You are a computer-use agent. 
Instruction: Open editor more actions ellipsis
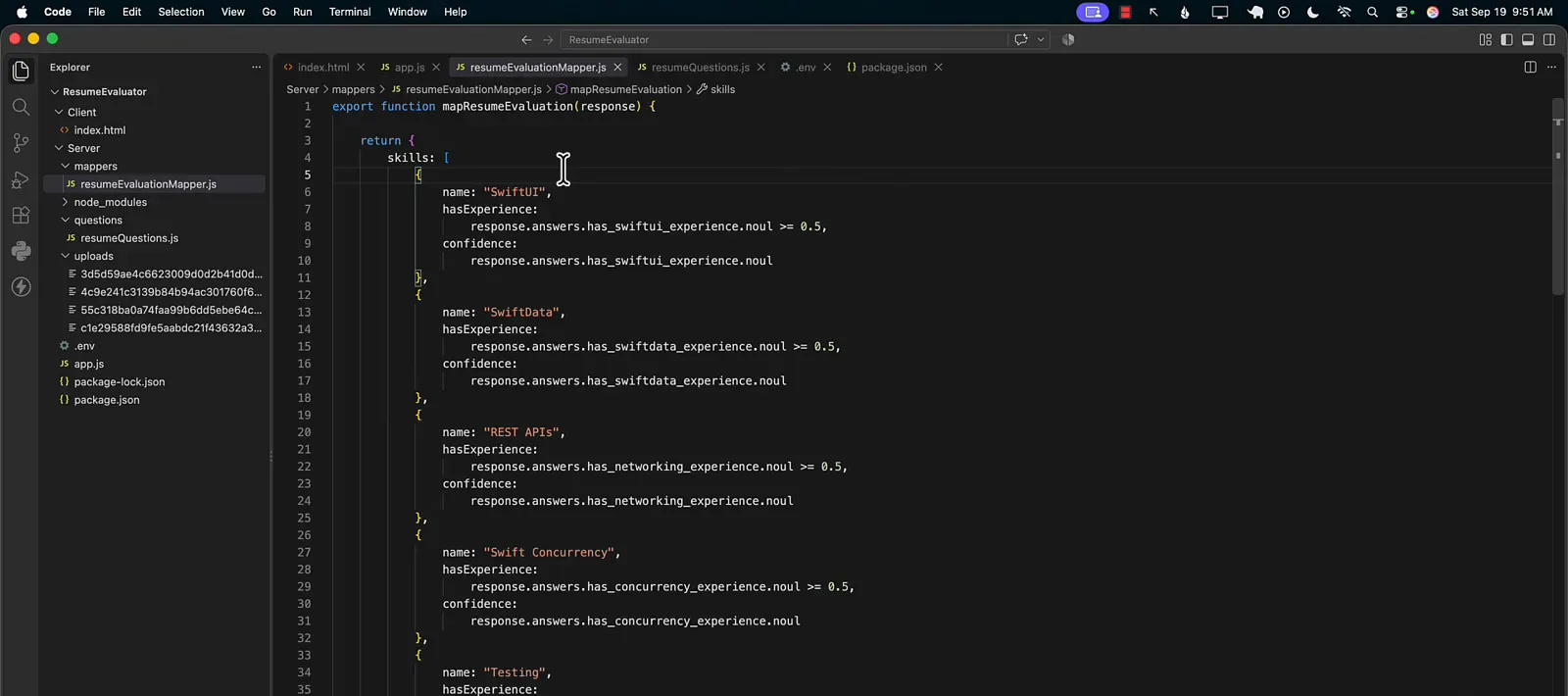point(1551,68)
